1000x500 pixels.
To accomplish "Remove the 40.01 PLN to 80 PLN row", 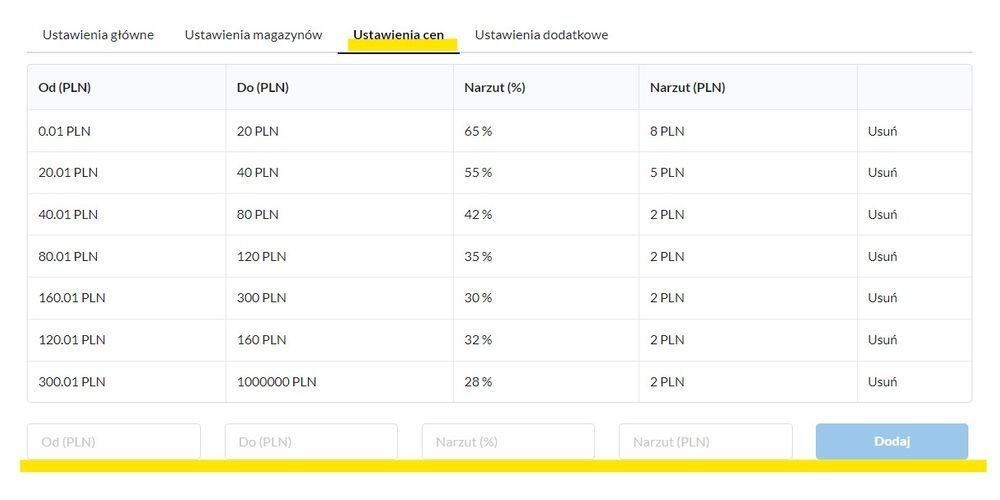I will pyautogui.click(x=882, y=215).
